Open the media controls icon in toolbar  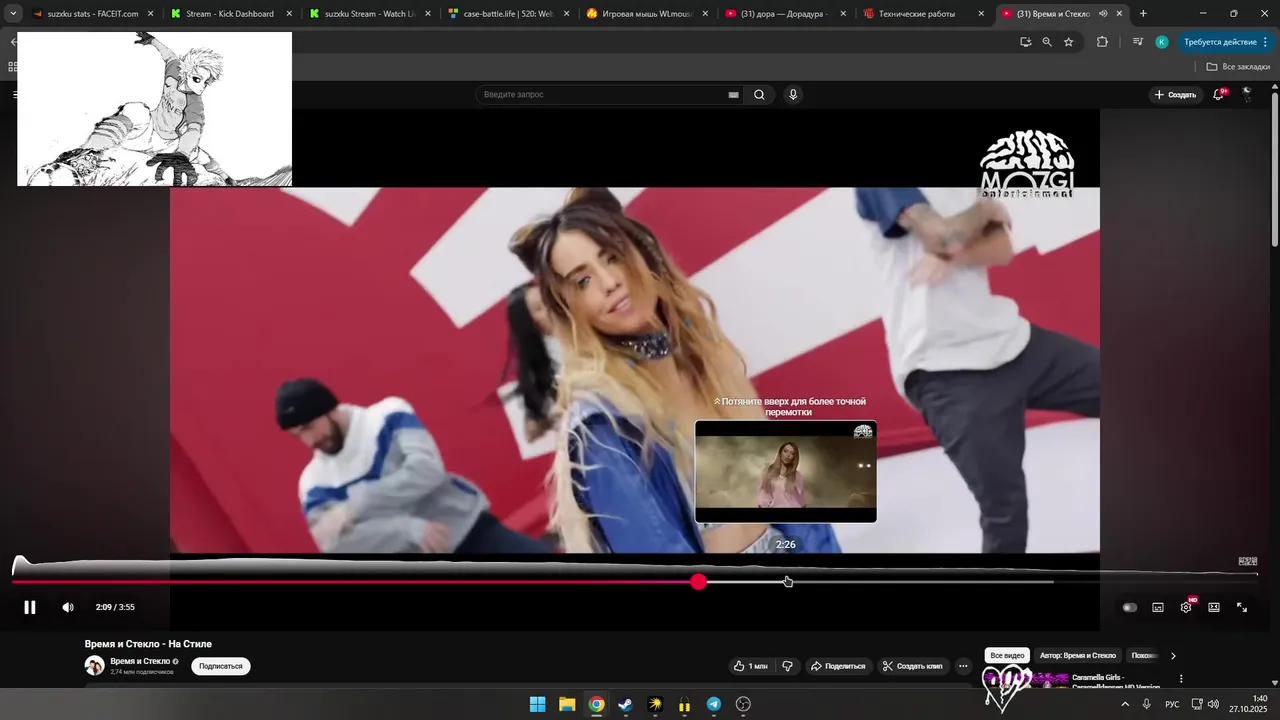click(1138, 42)
